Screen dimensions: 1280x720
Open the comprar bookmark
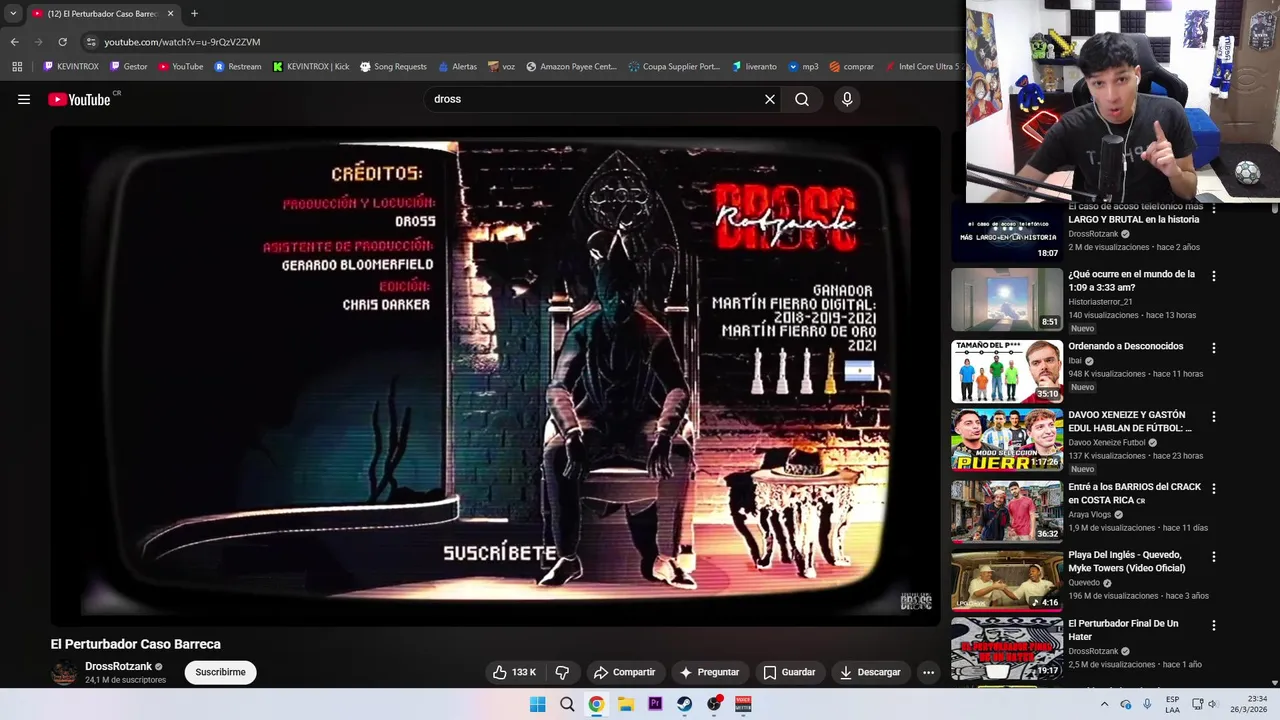tap(851, 67)
